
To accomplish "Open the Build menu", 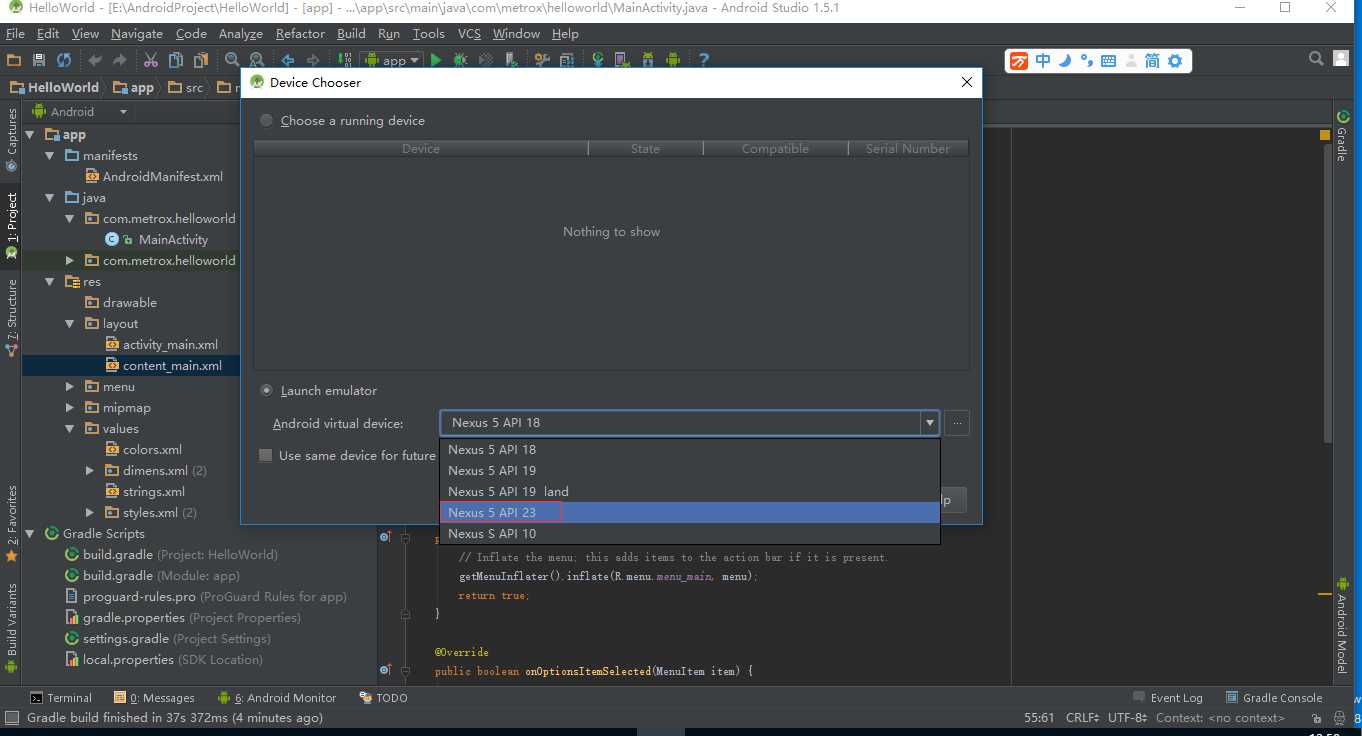I will [351, 33].
